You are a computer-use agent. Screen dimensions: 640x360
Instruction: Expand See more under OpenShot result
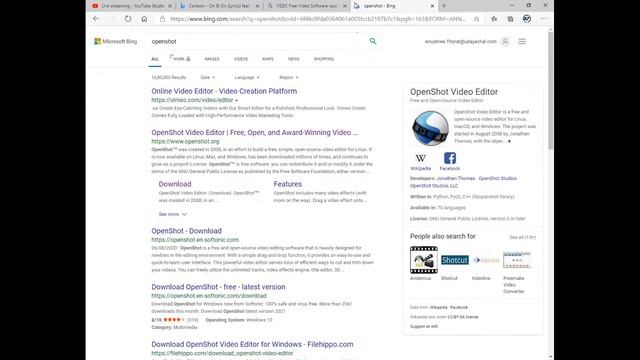click(x=172, y=214)
